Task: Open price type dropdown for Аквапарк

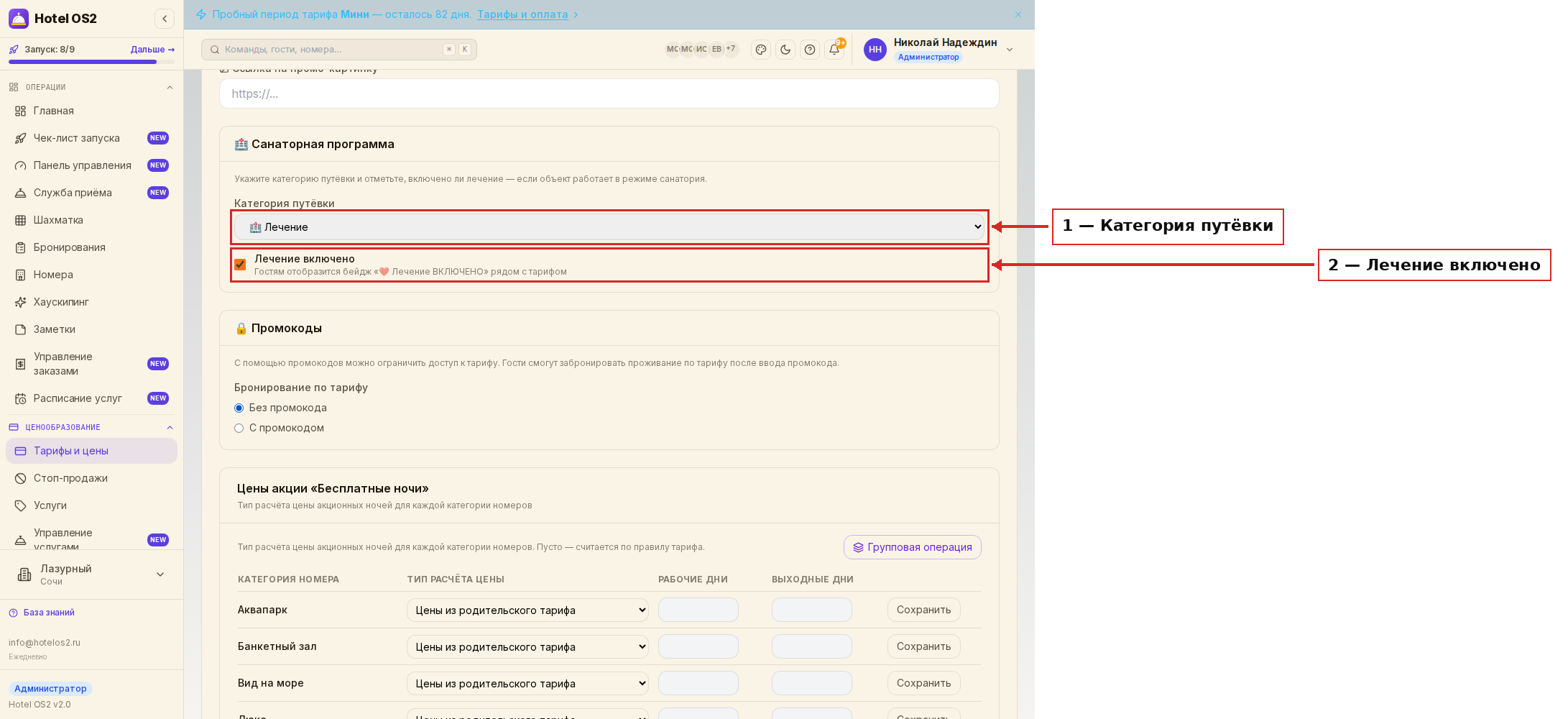Action: tap(527, 610)
